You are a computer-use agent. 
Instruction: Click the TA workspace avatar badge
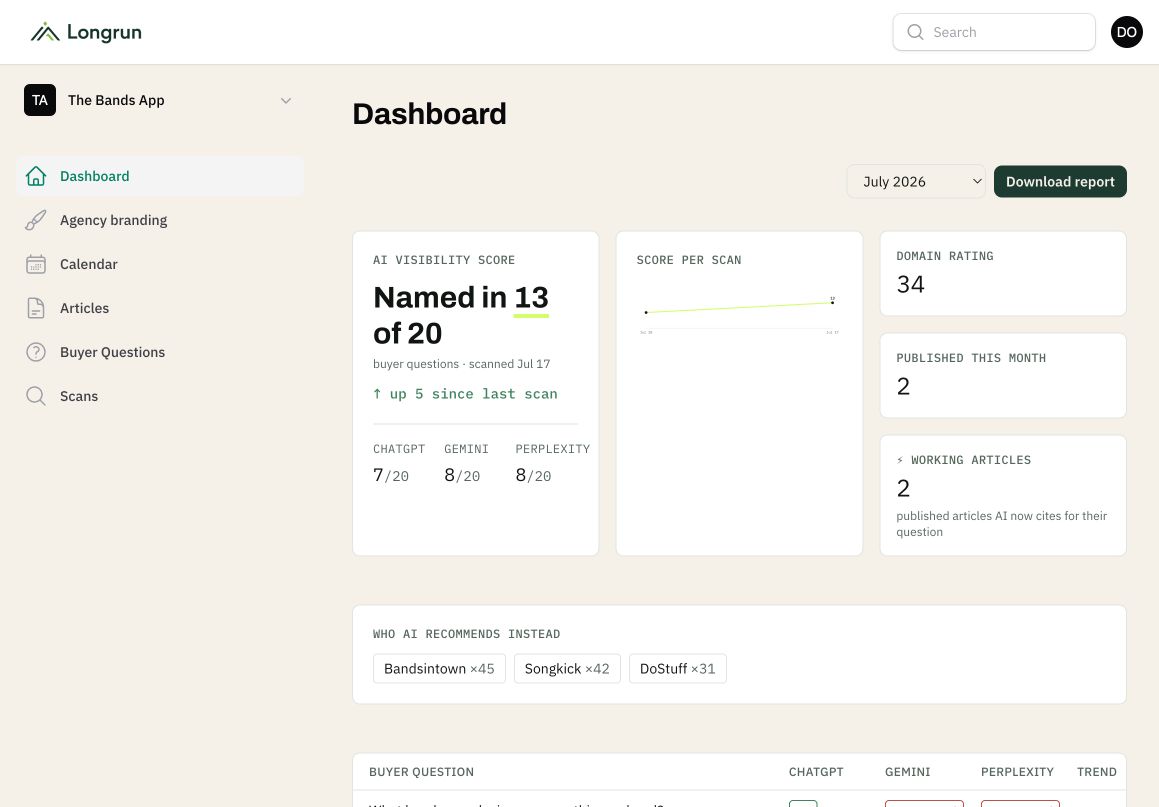pos(40,100)
